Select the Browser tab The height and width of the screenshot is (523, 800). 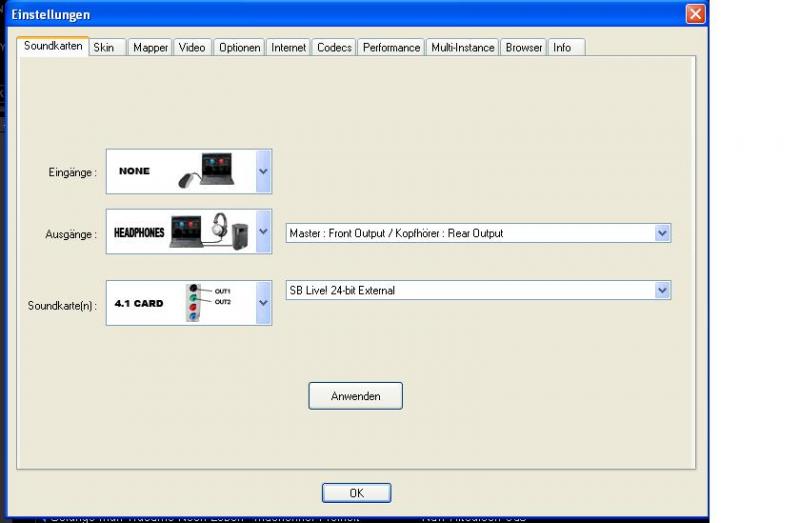[x=523, y=47]
